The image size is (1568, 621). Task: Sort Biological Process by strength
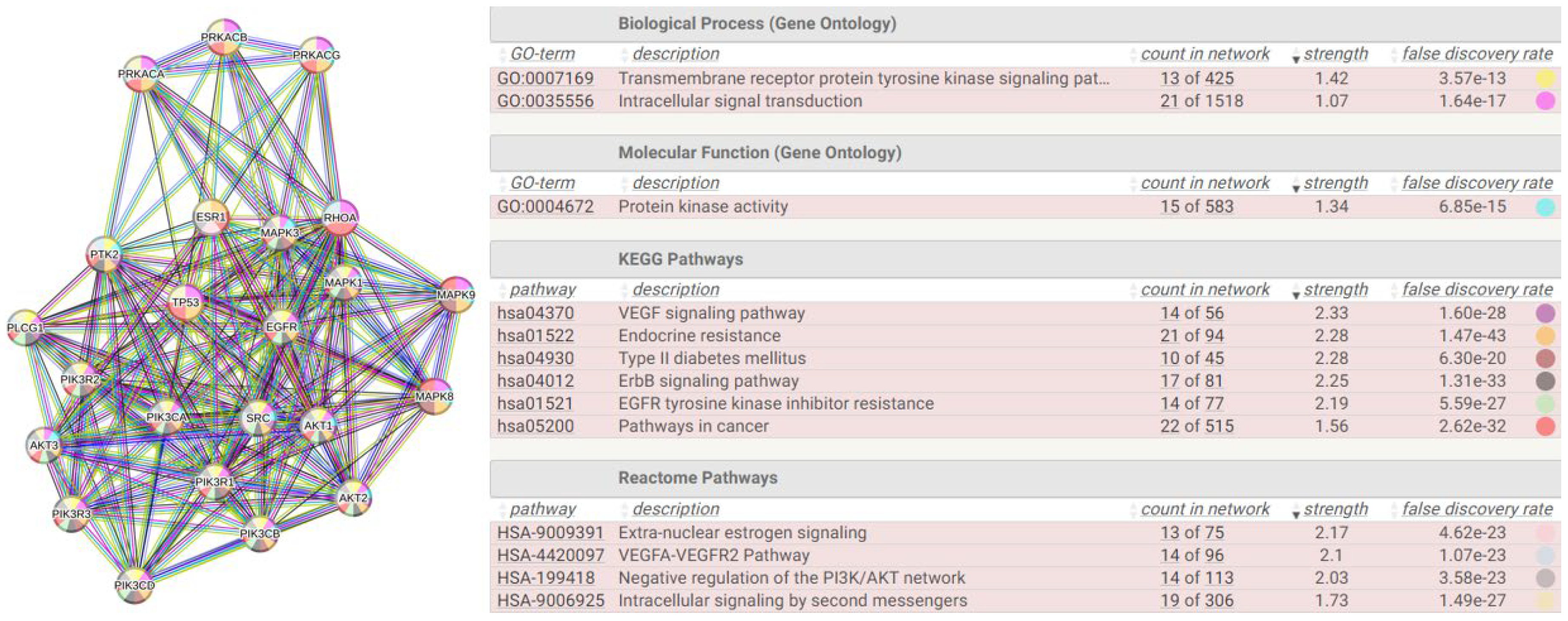(1336, 54)
